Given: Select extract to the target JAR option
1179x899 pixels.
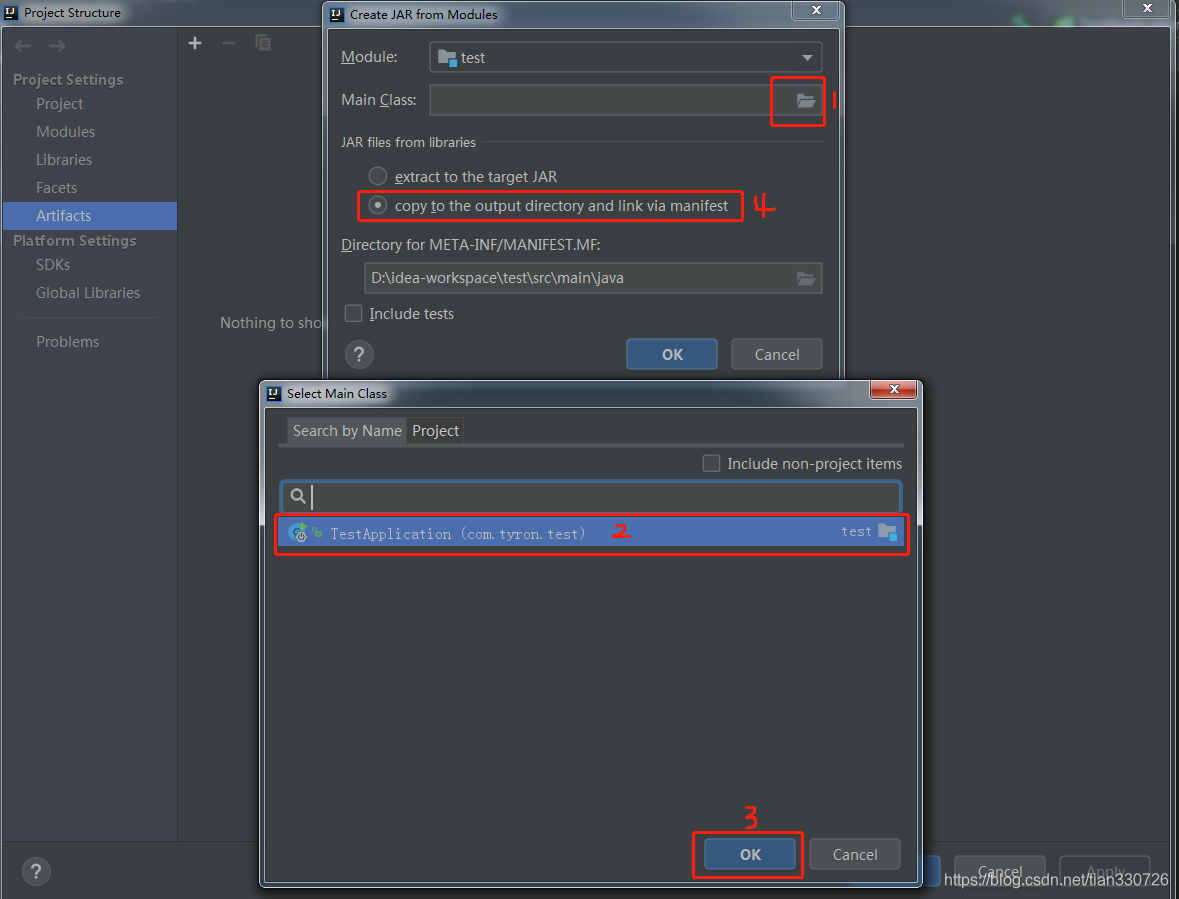Looking at the screenshot, I should pos(377,177).
